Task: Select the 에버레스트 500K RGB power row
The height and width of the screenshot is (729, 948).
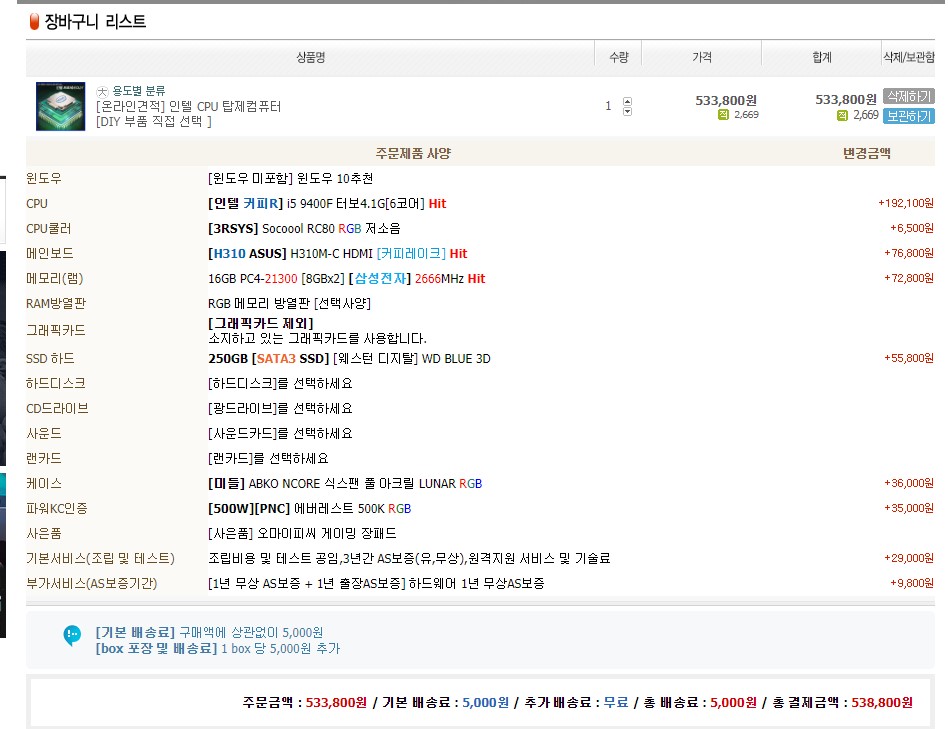Action: point(480,508)
